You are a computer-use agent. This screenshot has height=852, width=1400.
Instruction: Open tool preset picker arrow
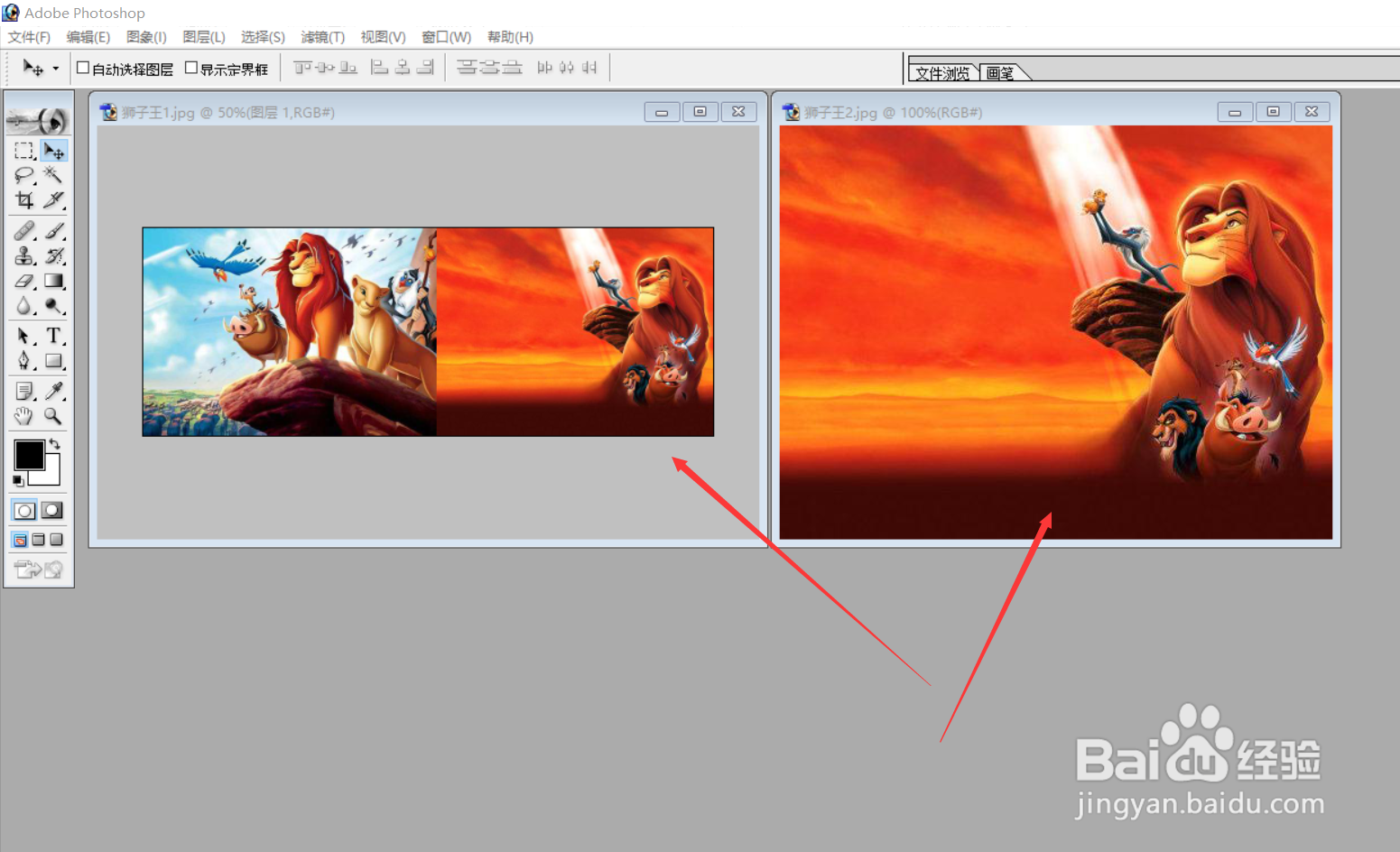tap(56, 69)
